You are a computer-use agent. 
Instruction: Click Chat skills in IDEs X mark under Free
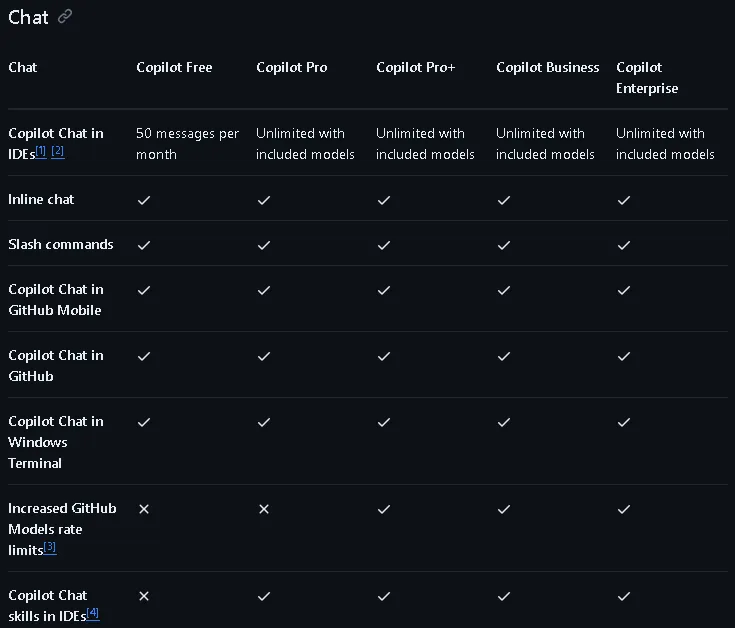[x=144, y=596]
